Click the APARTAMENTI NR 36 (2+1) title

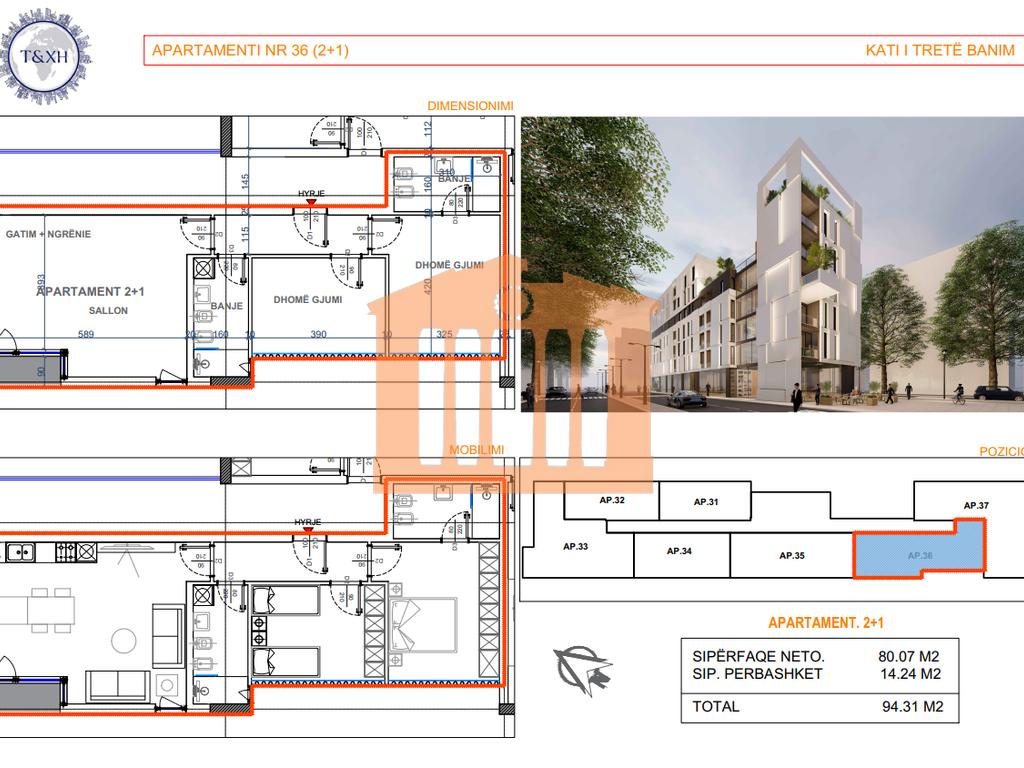249,51
